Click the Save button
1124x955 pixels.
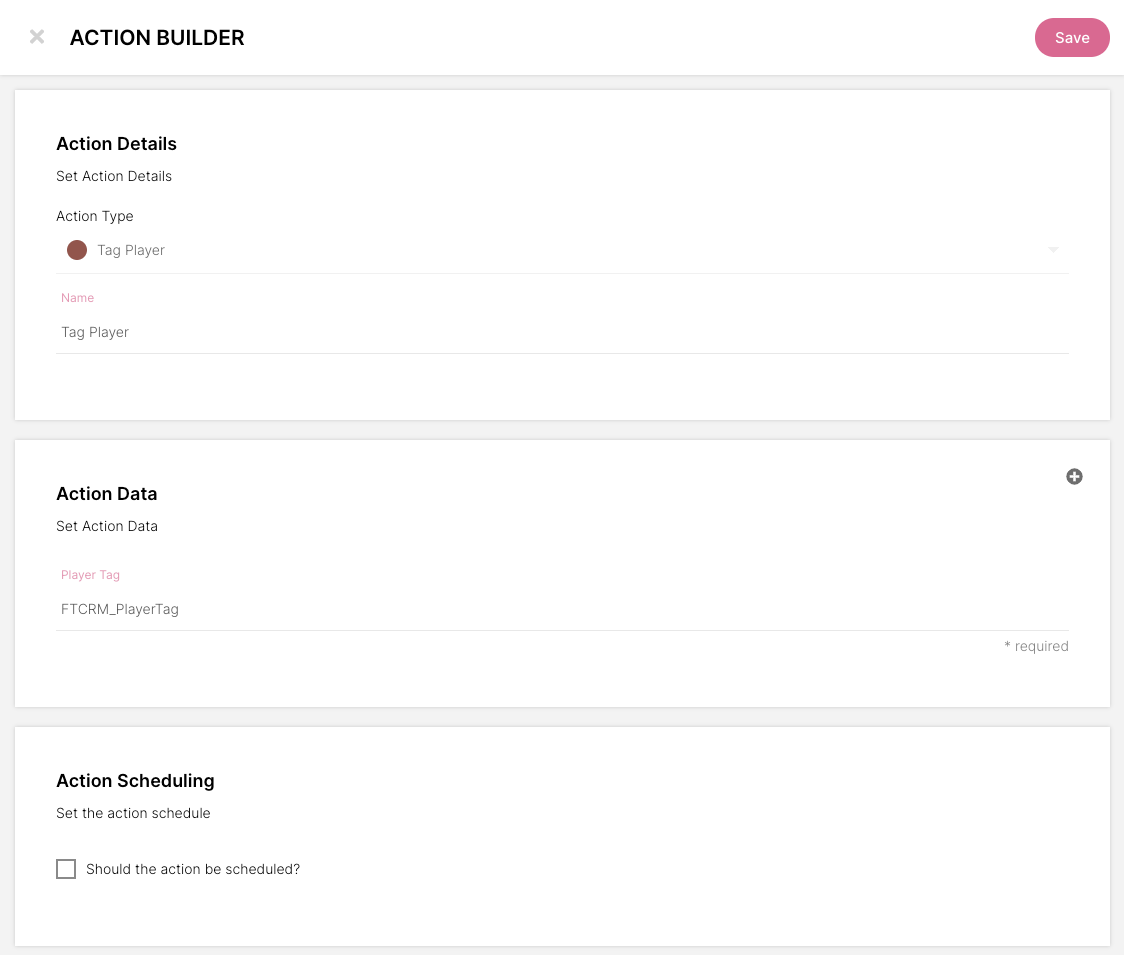point(1072,38)
